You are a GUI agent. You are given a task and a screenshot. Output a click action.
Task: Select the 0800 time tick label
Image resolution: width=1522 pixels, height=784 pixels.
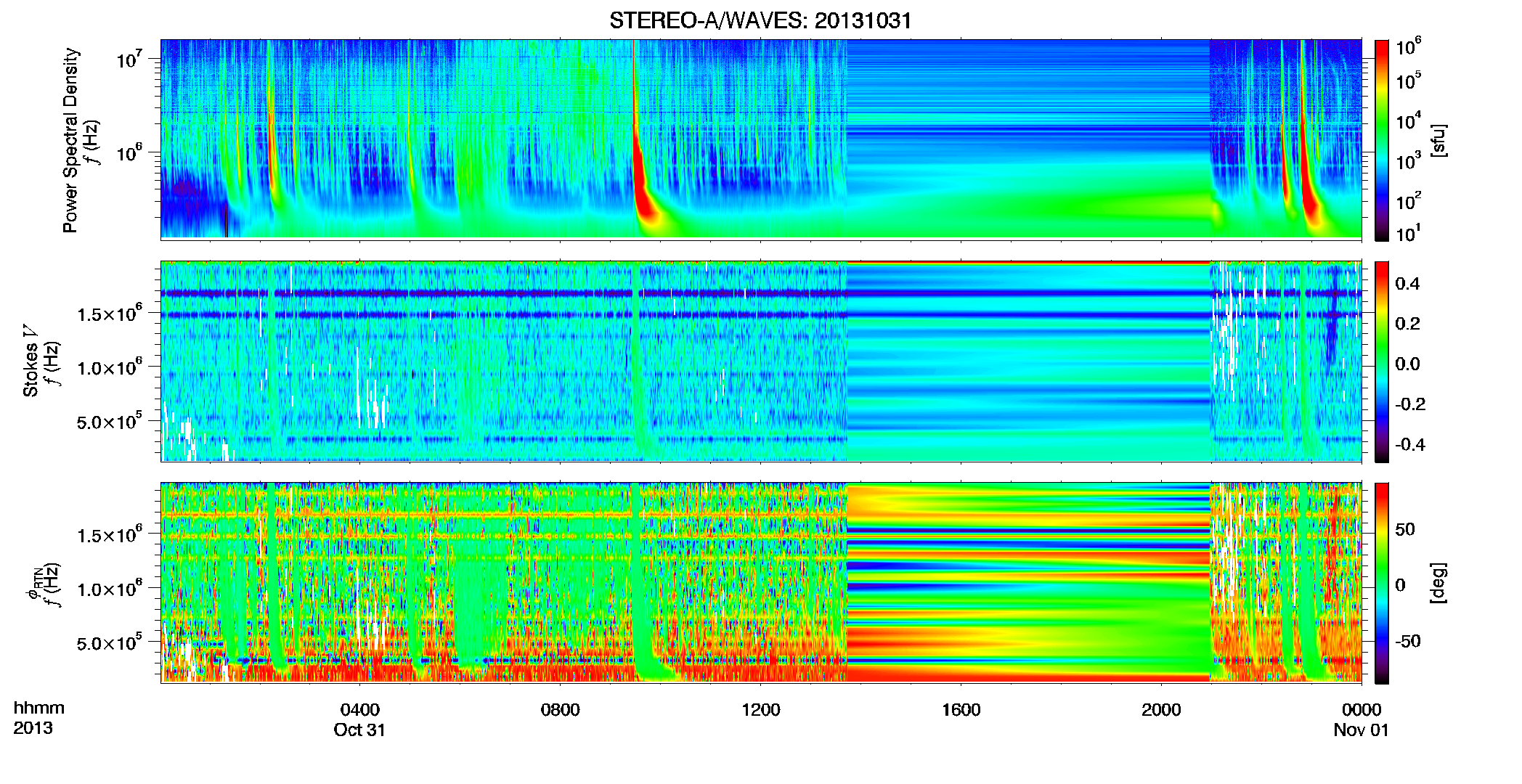560,710
